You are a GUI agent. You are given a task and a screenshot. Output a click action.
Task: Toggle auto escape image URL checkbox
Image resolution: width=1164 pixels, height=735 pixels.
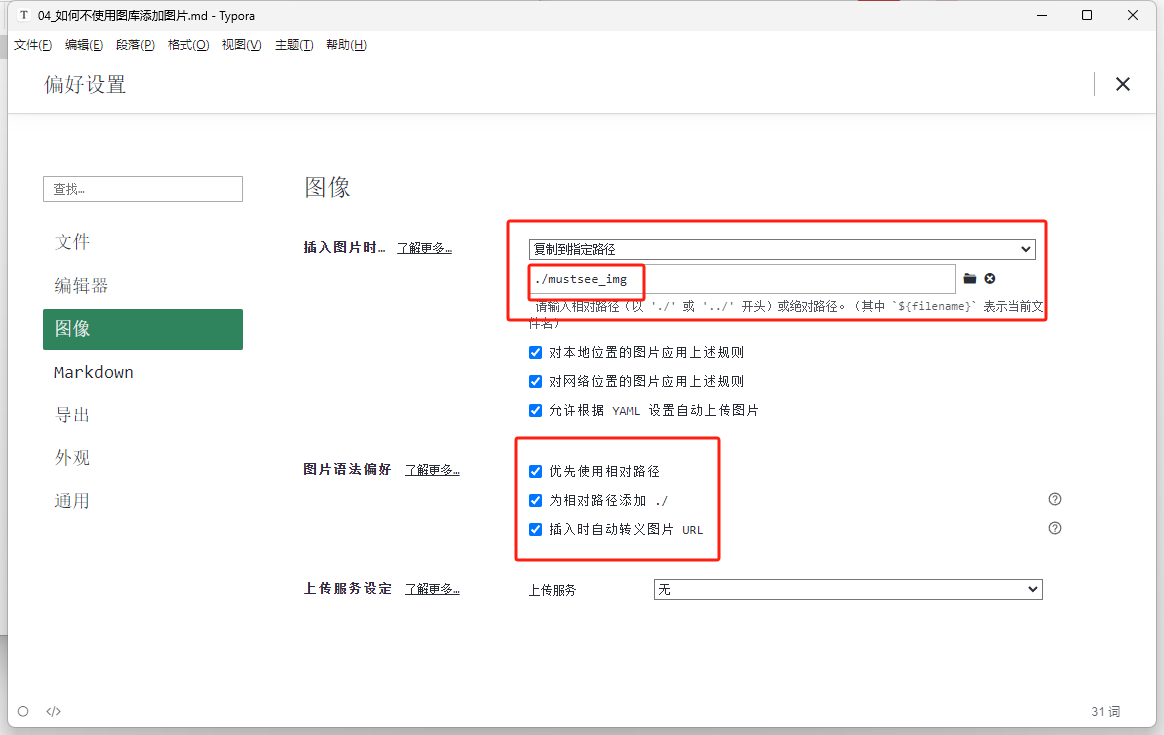coord(535,529)
